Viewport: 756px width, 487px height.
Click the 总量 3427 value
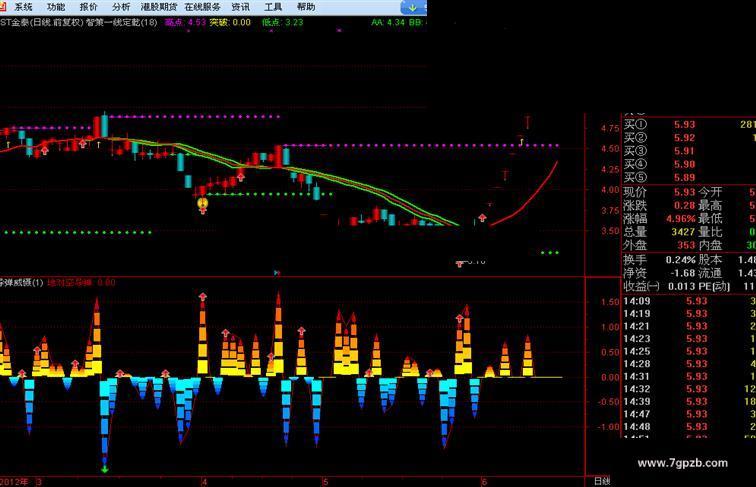[683, 232]
